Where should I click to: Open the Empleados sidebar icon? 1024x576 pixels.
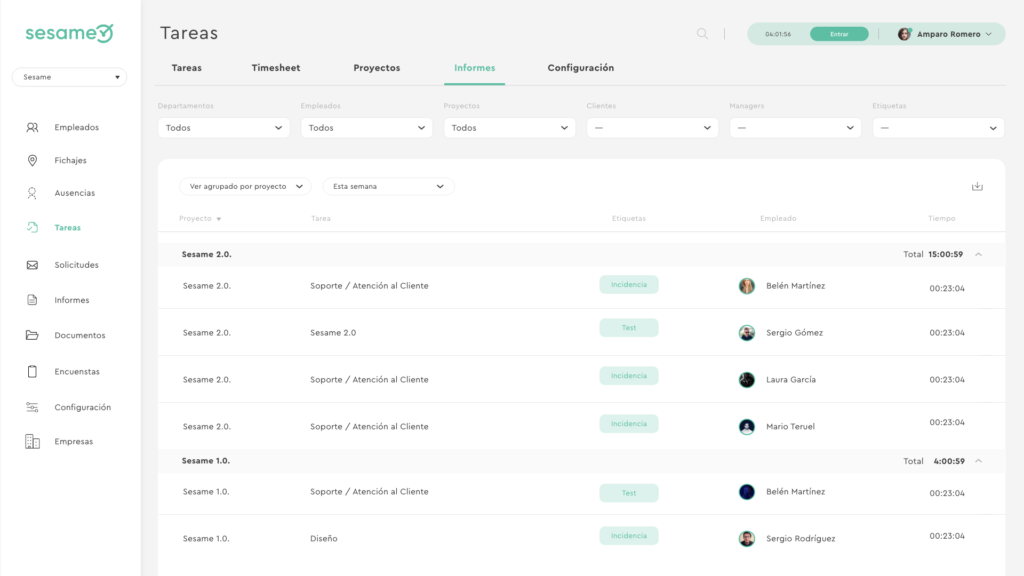click(x=32, y=127)
